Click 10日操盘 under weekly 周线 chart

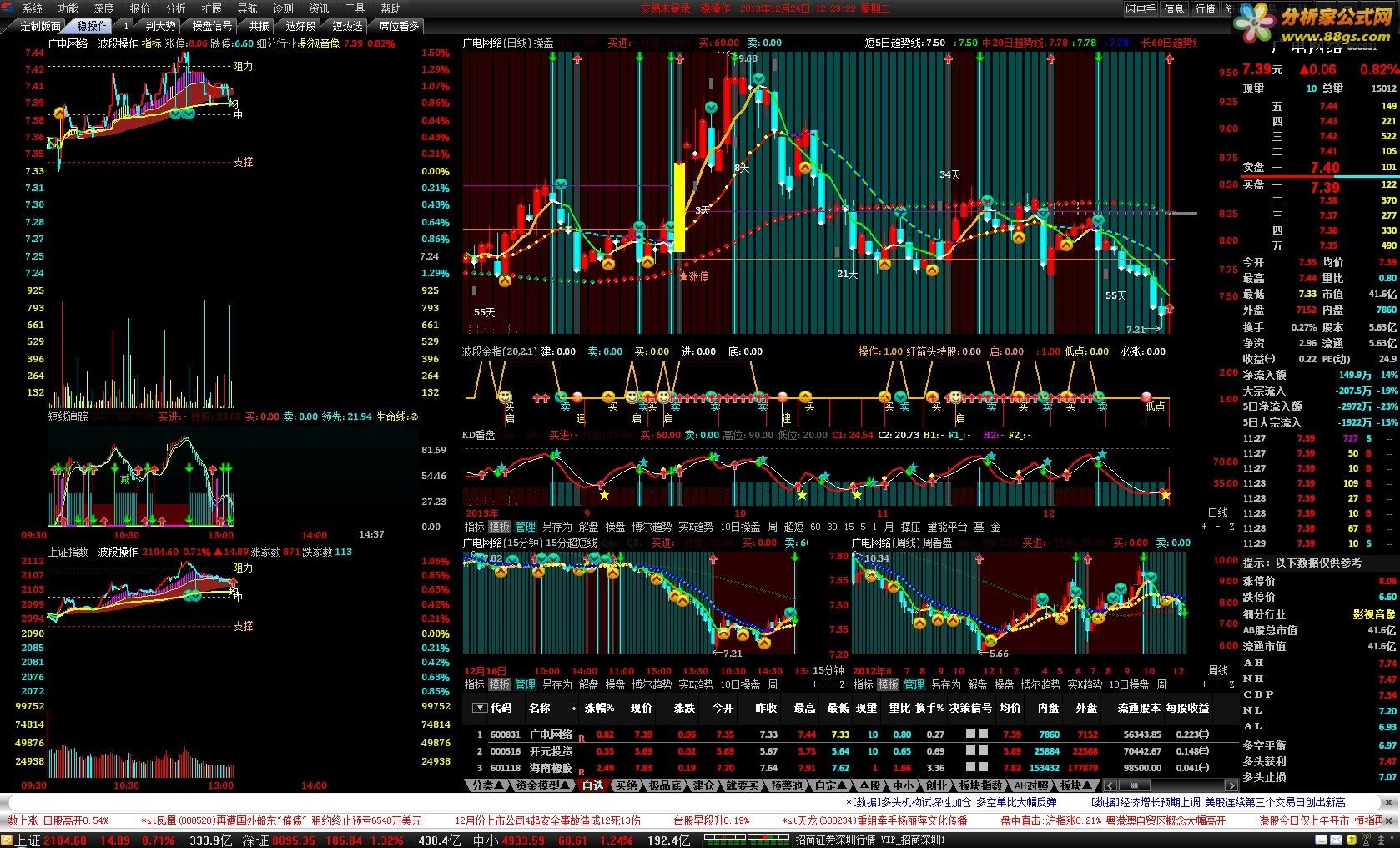[x=1129, y=684]
